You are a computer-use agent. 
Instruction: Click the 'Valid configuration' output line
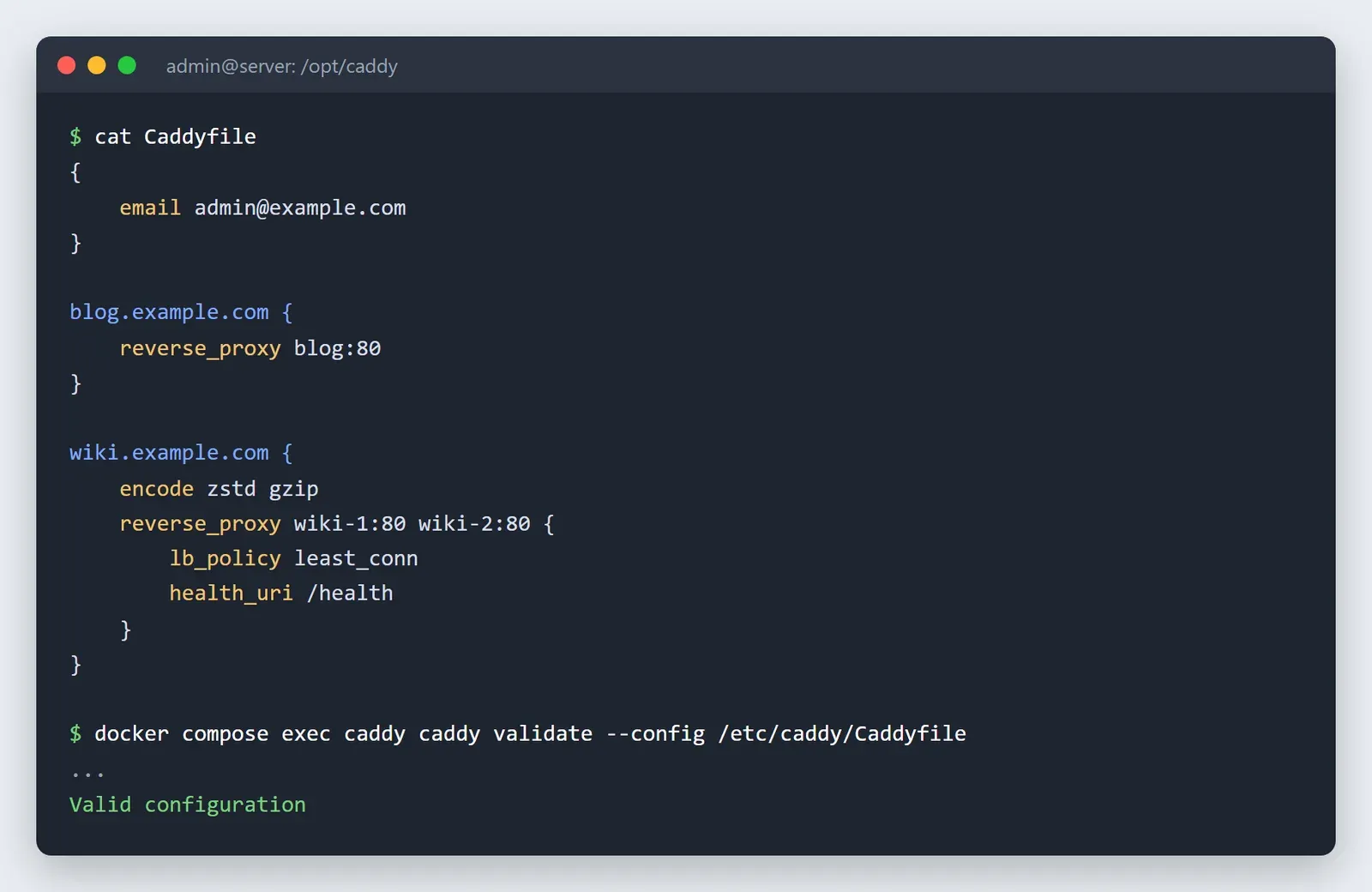coord(188,805)
